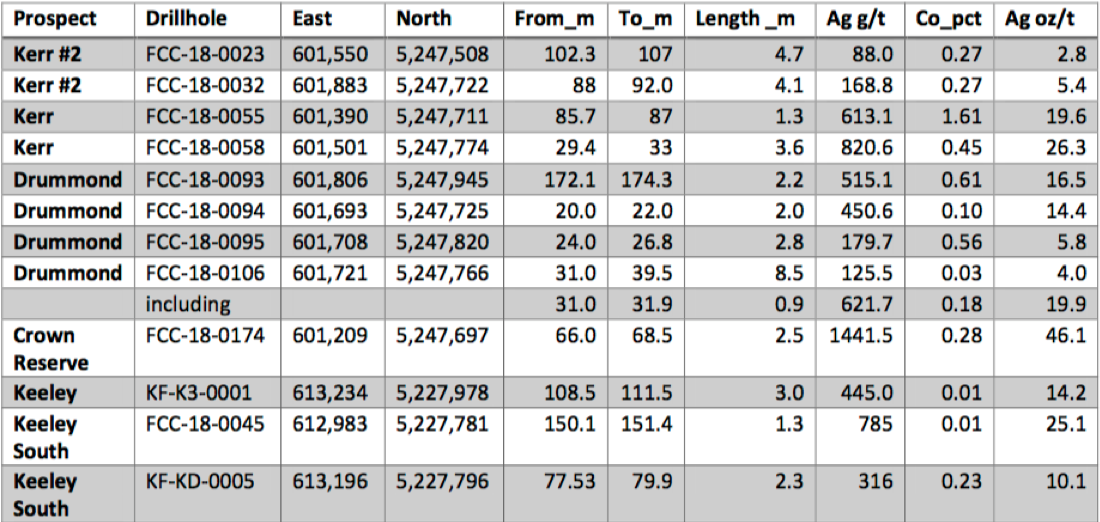Click Co_pct value 0.61
The image size is (1100, 522).
click(x=960, y=180)
